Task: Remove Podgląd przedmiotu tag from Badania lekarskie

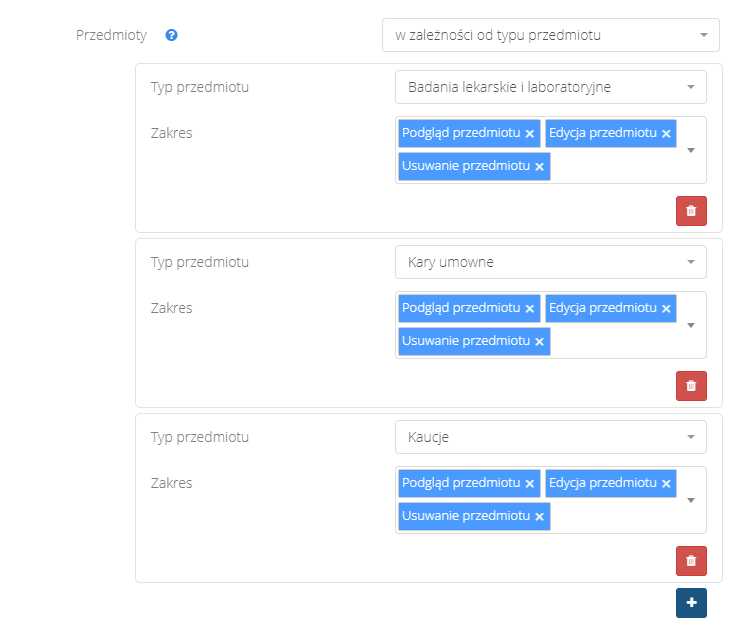Action: tap(530, 133)
